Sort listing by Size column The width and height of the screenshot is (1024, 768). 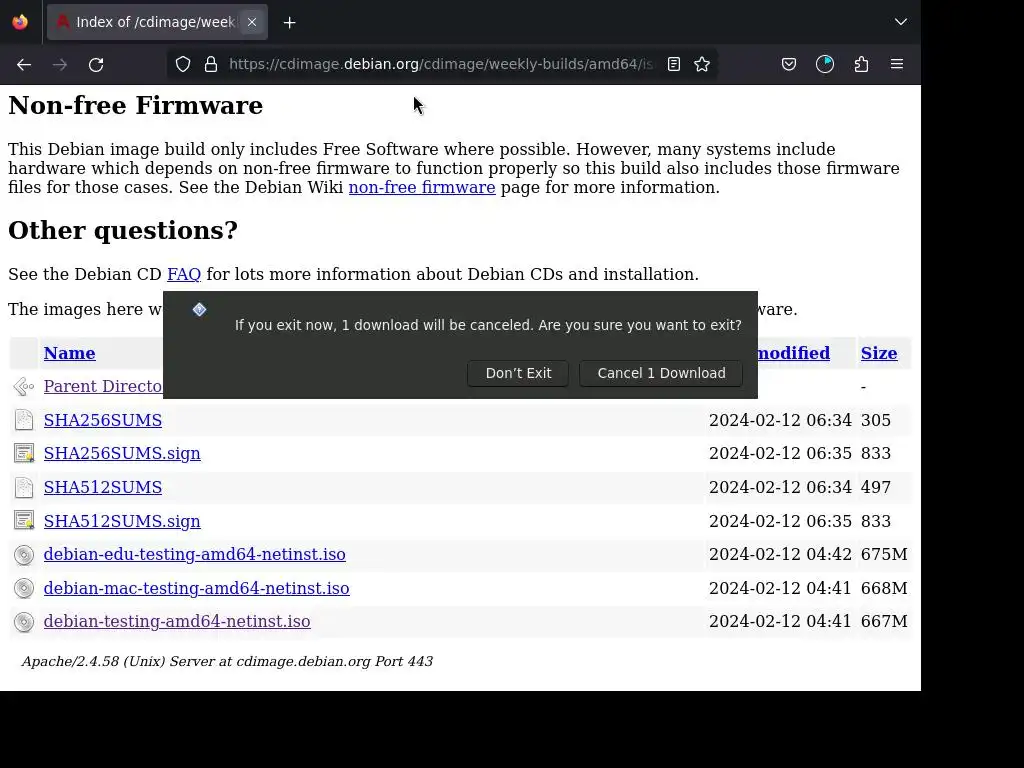point(878,353)
